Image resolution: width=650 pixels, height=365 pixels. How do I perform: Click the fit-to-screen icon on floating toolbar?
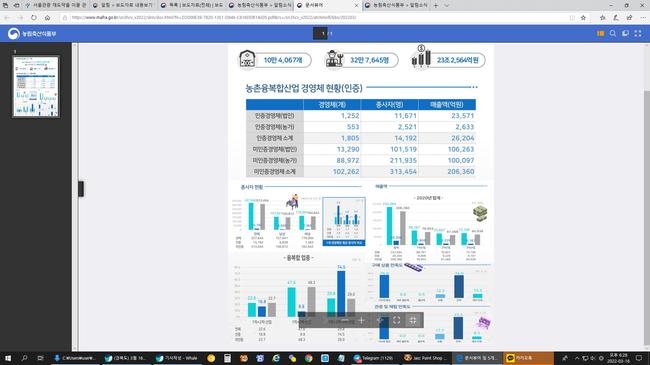pyautogui.click(x=396, y=320)
